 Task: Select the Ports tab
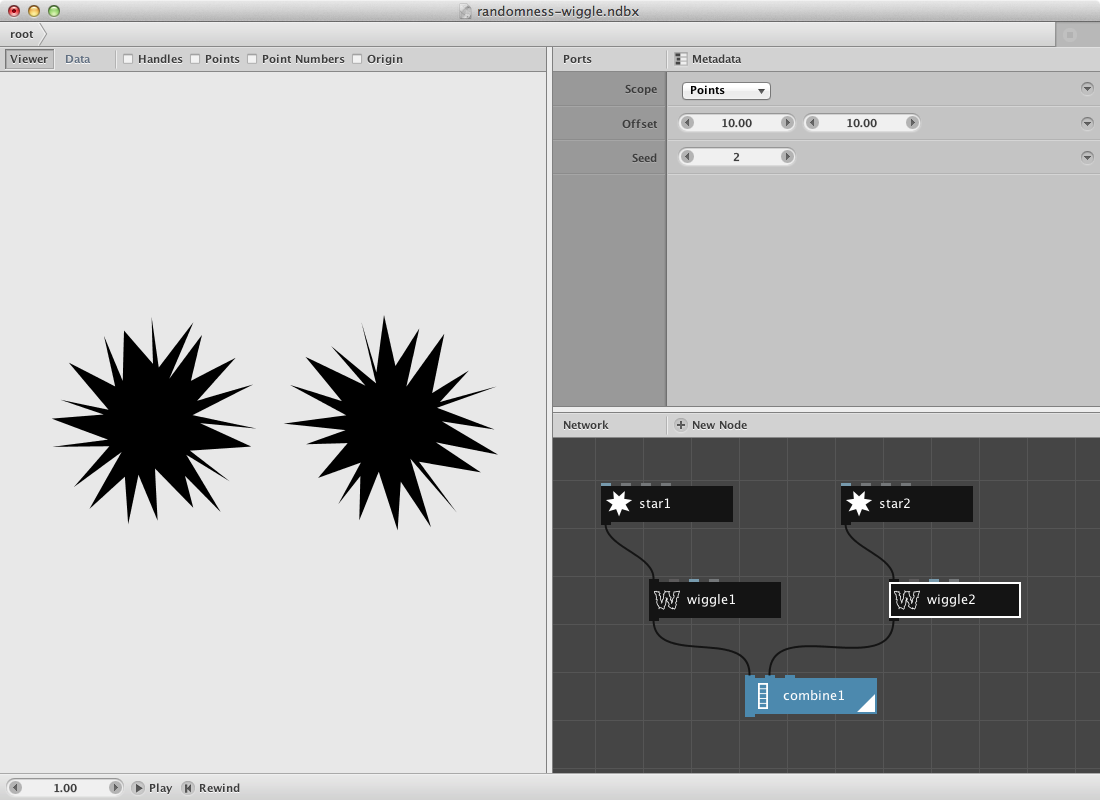coord(577,59)
